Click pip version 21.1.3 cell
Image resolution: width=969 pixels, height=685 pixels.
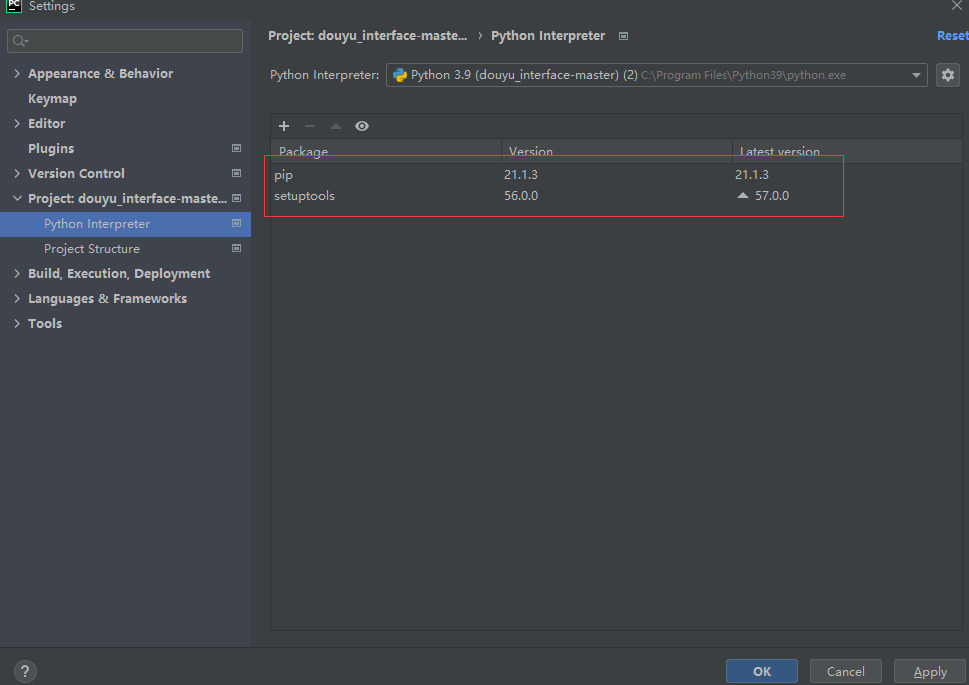[x=521, y=174]
